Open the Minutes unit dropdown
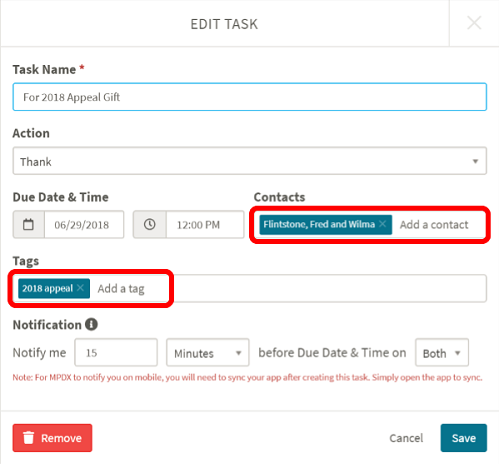499x468 pixels. pyautogui.click(x=208, y=353)
